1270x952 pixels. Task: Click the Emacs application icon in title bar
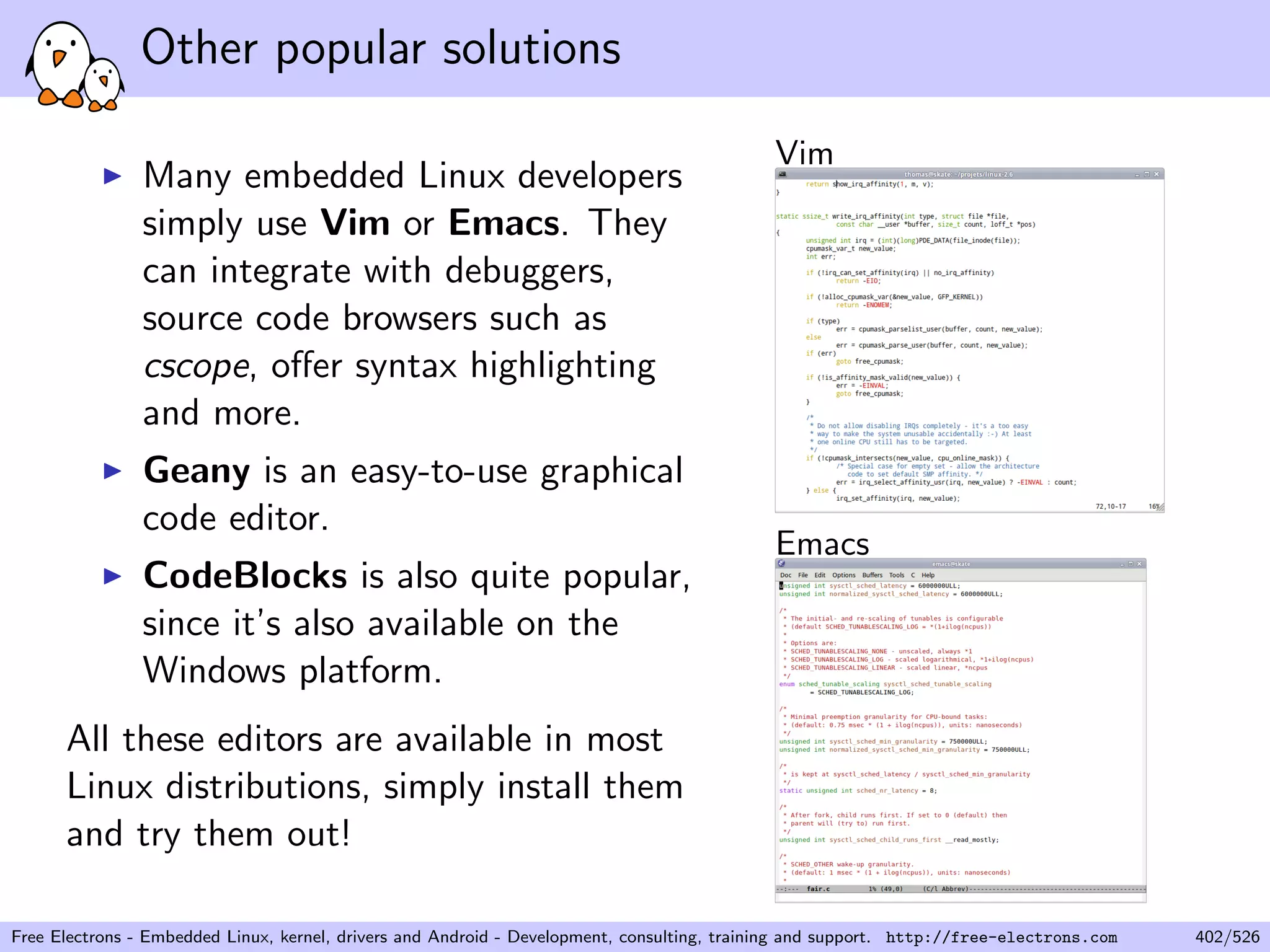pyautogui.click(x=781, y=563)
